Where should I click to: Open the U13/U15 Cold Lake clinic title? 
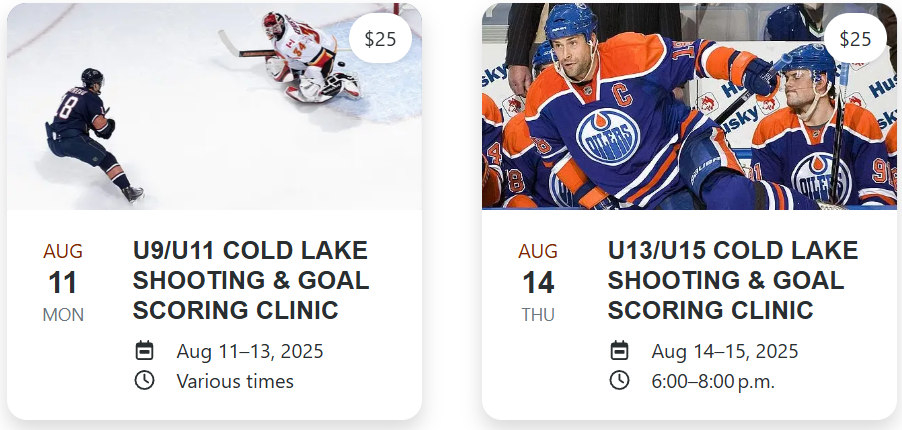tap(733, 280)
